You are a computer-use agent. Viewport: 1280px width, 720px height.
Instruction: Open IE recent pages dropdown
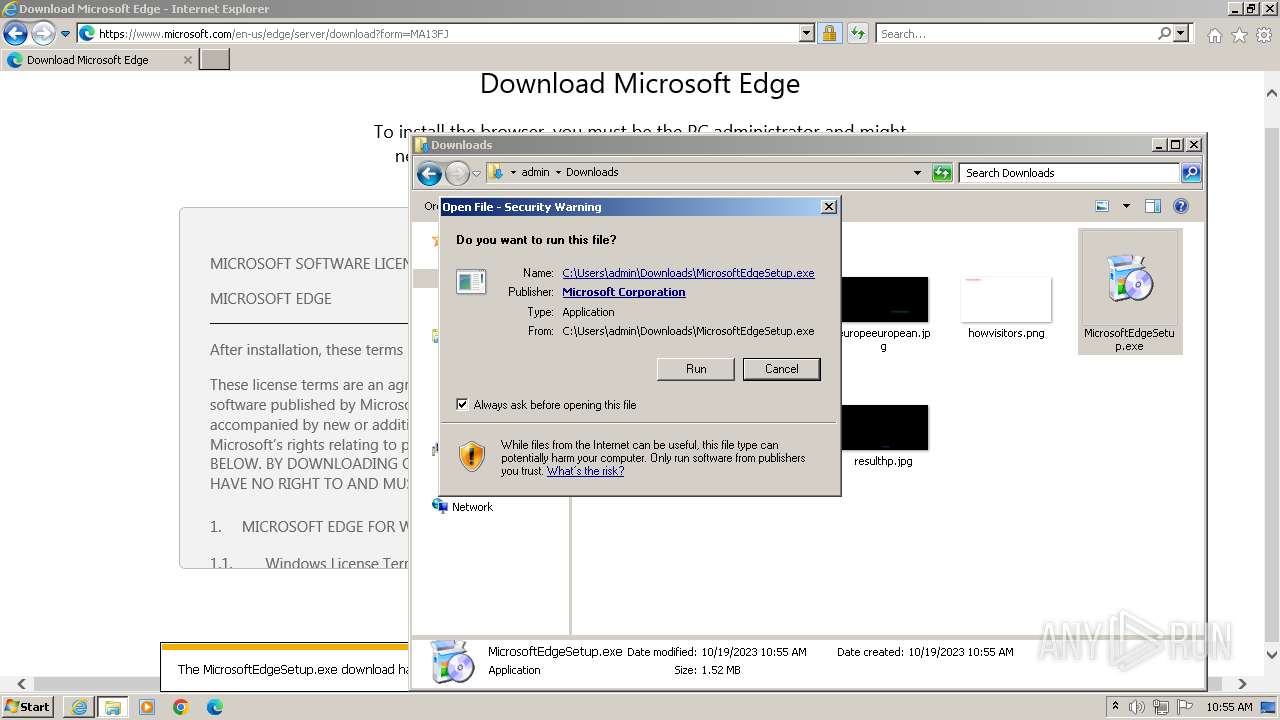65,33
